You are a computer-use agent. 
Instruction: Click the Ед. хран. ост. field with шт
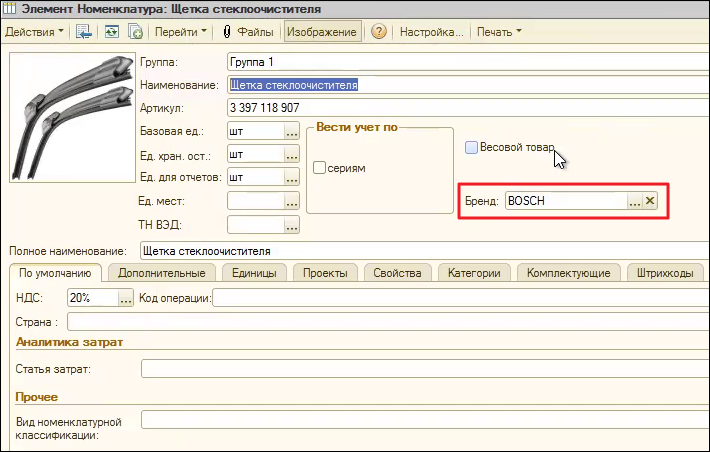tap(256, 154)
